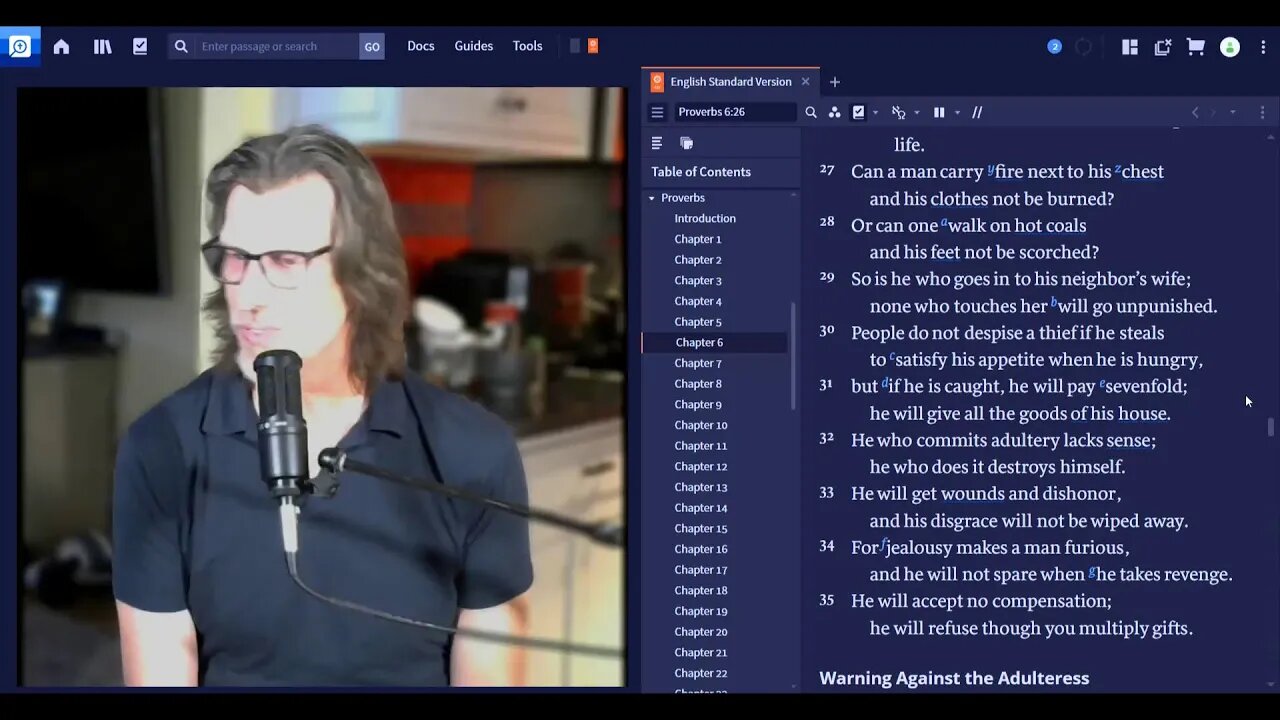Image resolution: width=1280 pixels, height=720 pixels.
Task: Click the heading "Warning Against the Adulteress"
Action: (x=954, y=678)
